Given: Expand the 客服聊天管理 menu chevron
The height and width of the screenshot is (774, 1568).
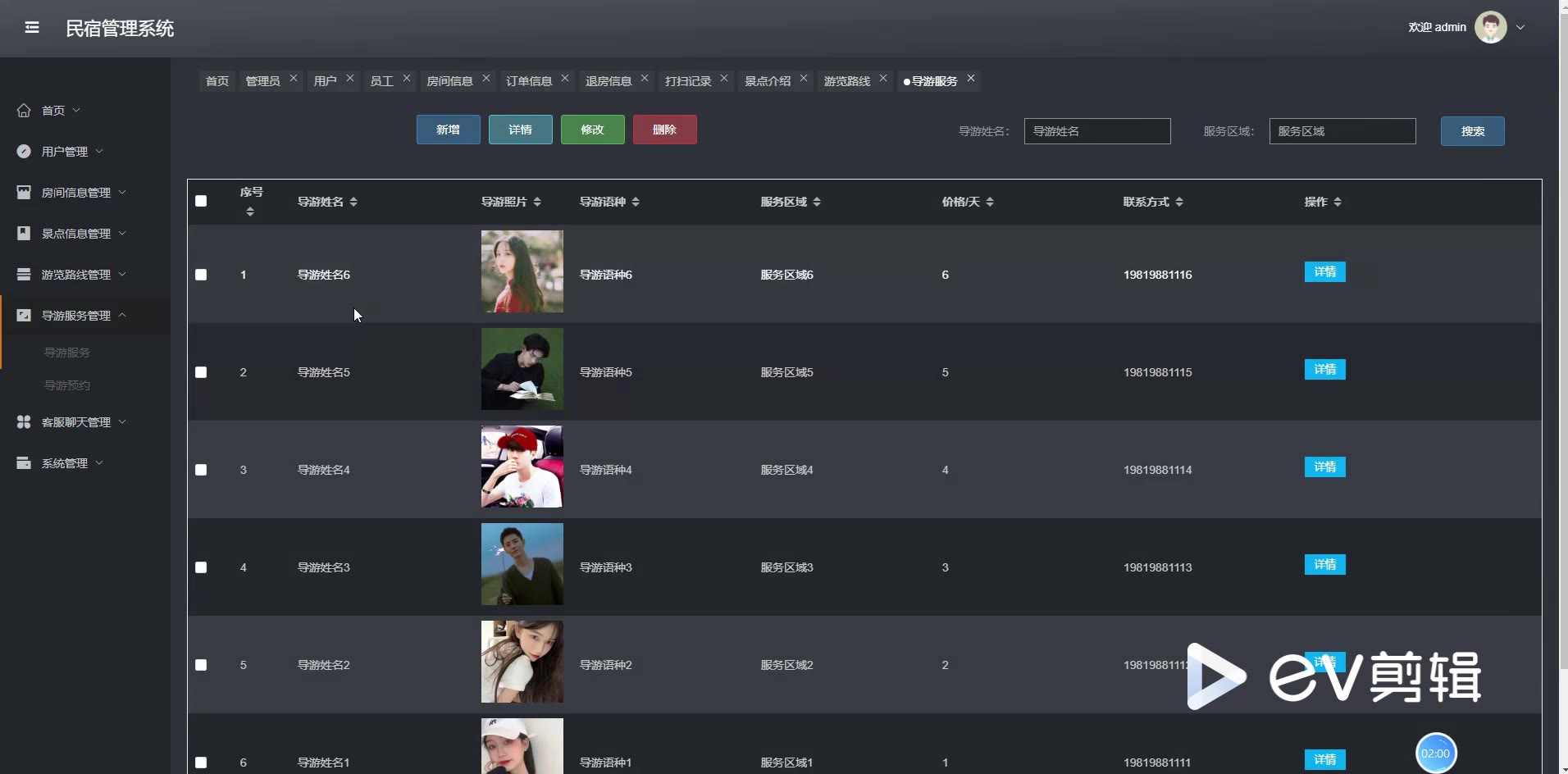Looking at the screenshot, I should pyautogui.click(x=122, y=421).
